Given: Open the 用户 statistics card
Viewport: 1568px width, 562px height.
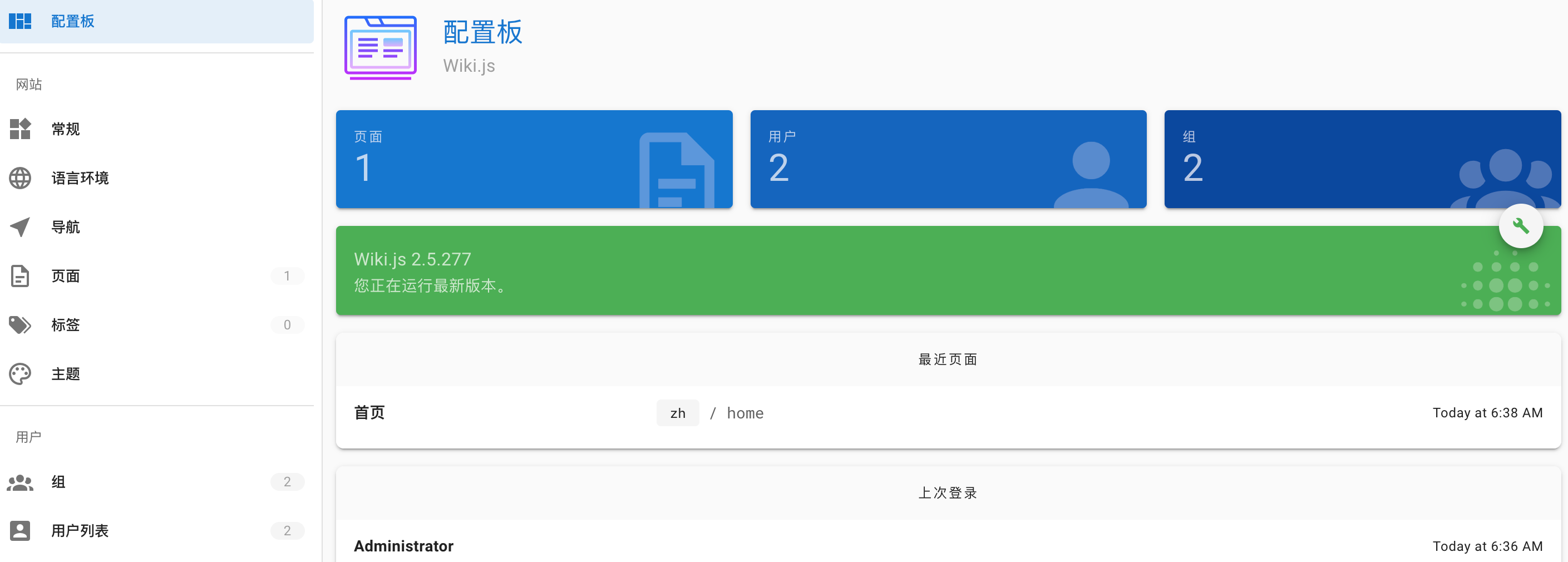Looking at the screenshot, I should [x=948, y=159].
